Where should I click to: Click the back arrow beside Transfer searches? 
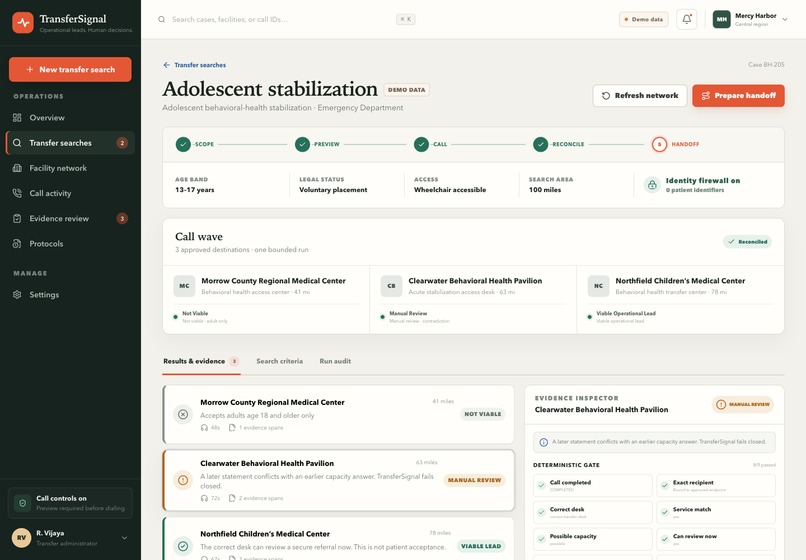pyautogui.click(x=167, y=65)
